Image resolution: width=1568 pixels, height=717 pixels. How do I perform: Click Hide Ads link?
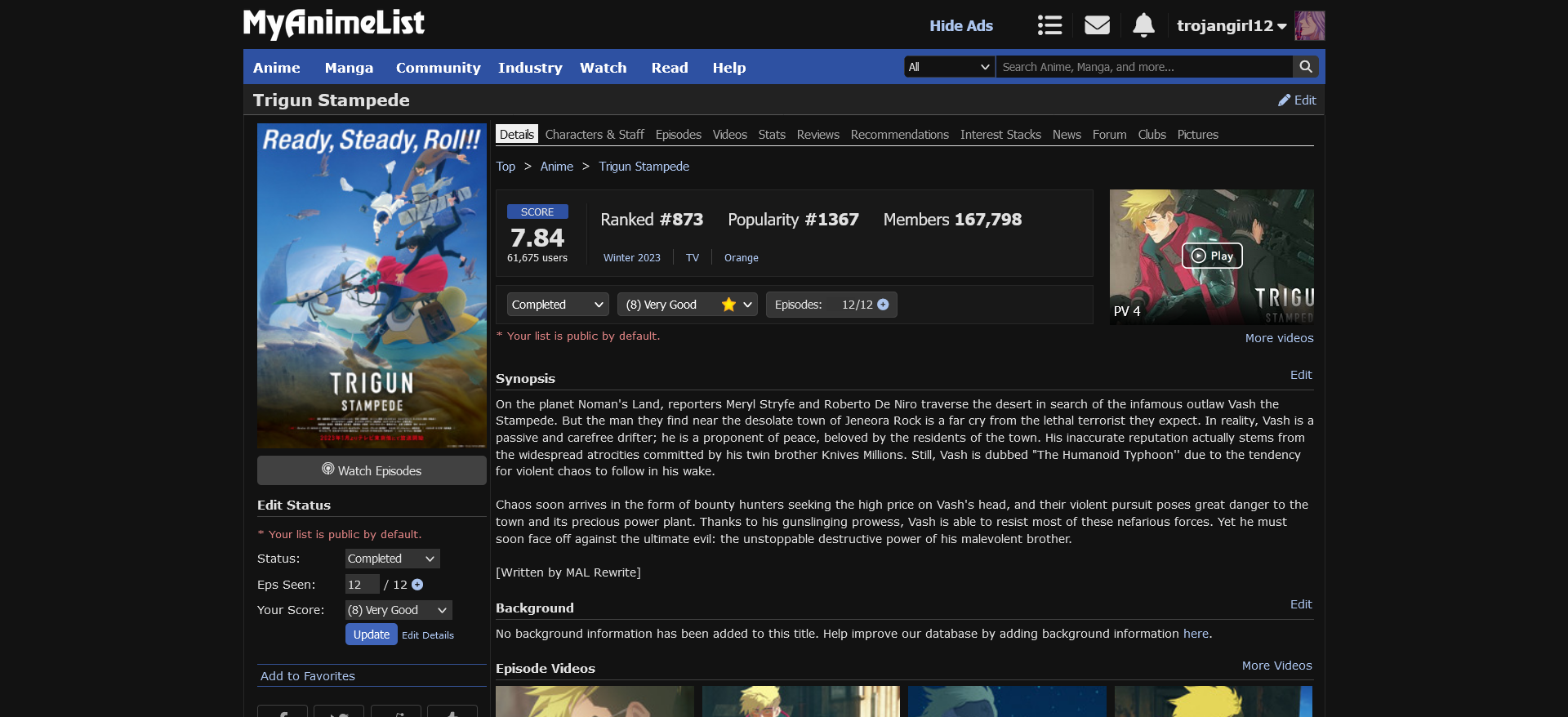961,25
